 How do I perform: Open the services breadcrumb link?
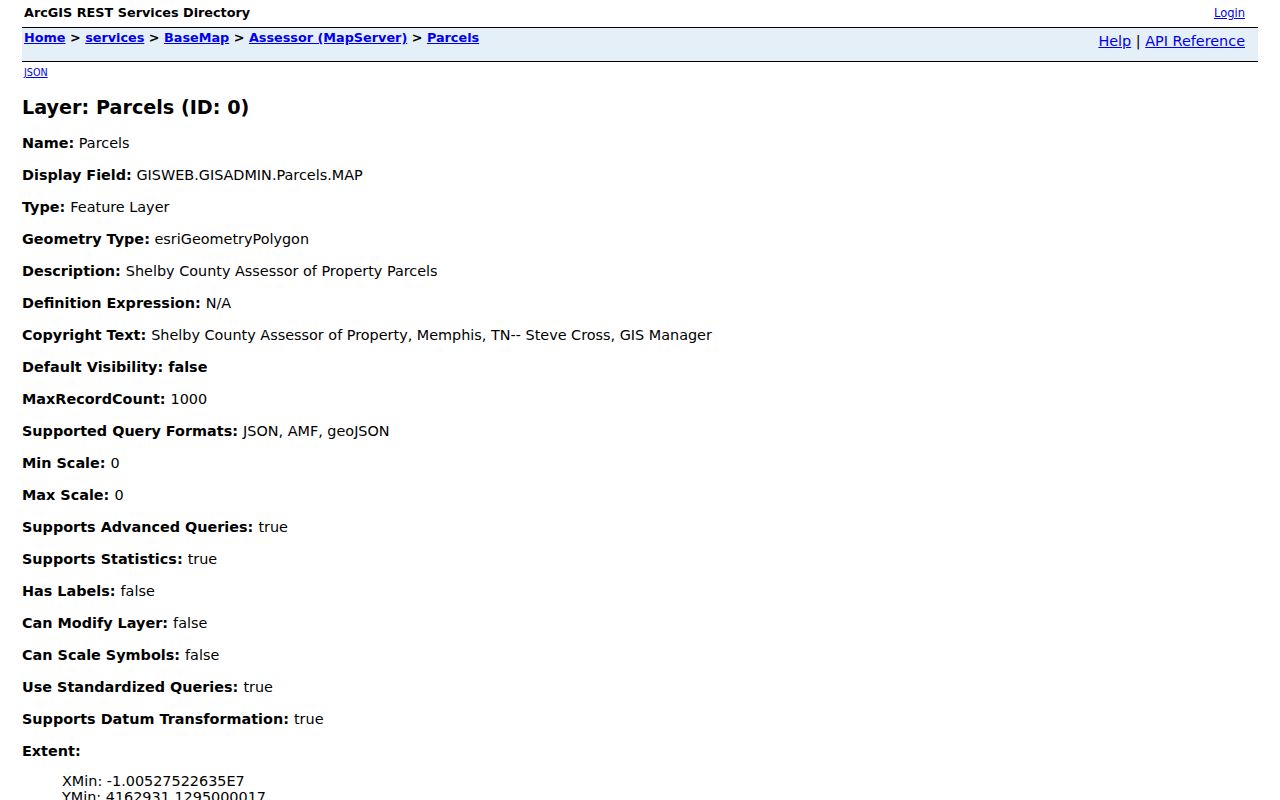click(115, 38)
